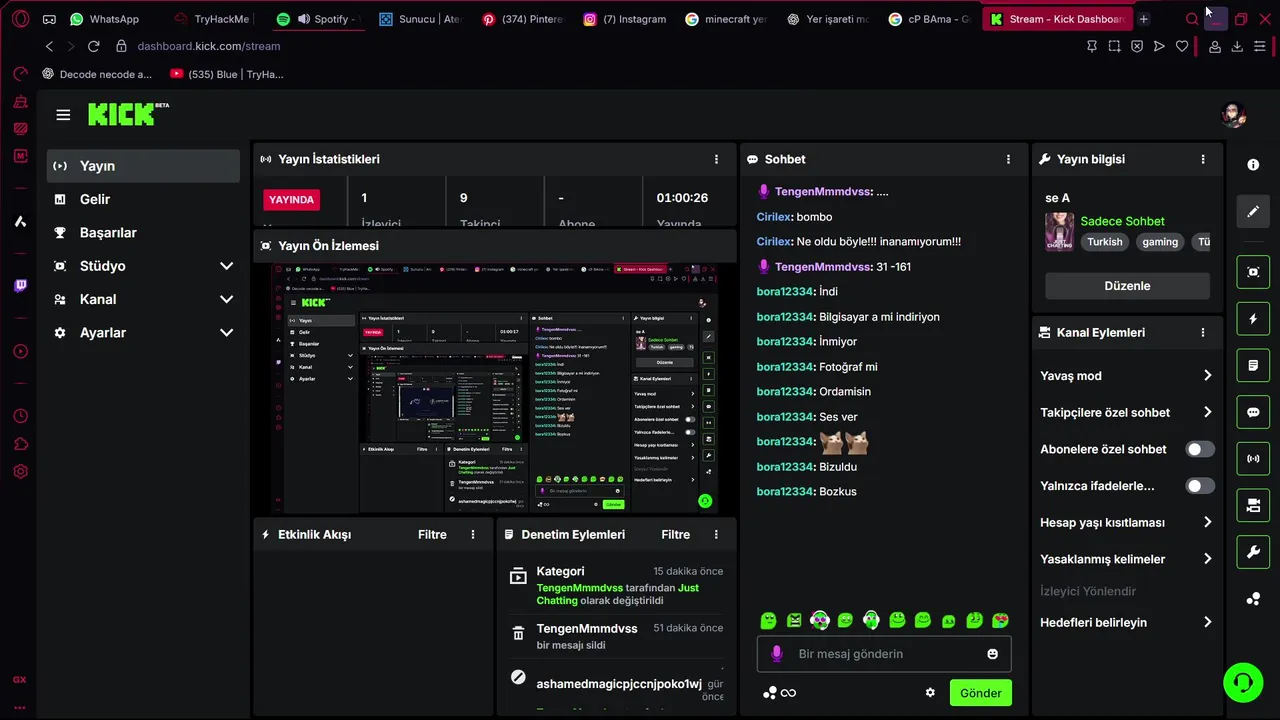This screenshot has width=1280, height=720.
Task: Open Etkinlik Akışı three-dot menu
Action: (x=473, y=534)
